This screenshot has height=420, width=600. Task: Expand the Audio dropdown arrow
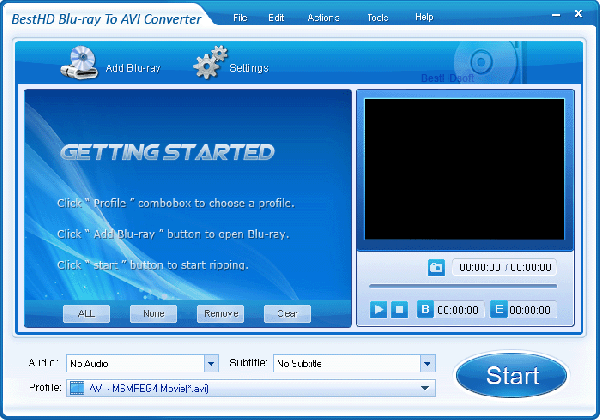[x=211, y=363]
